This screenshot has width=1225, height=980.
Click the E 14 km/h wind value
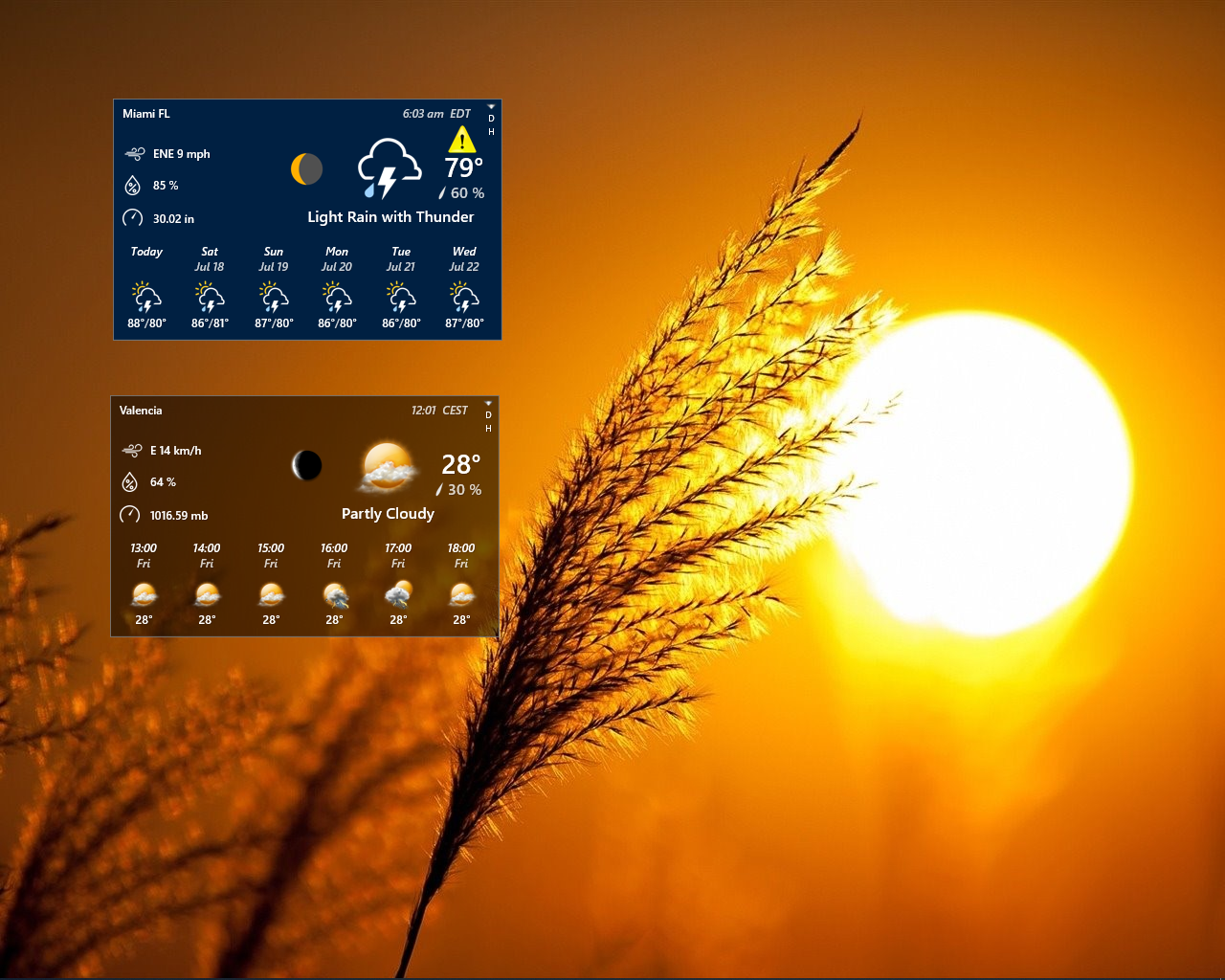176,451
